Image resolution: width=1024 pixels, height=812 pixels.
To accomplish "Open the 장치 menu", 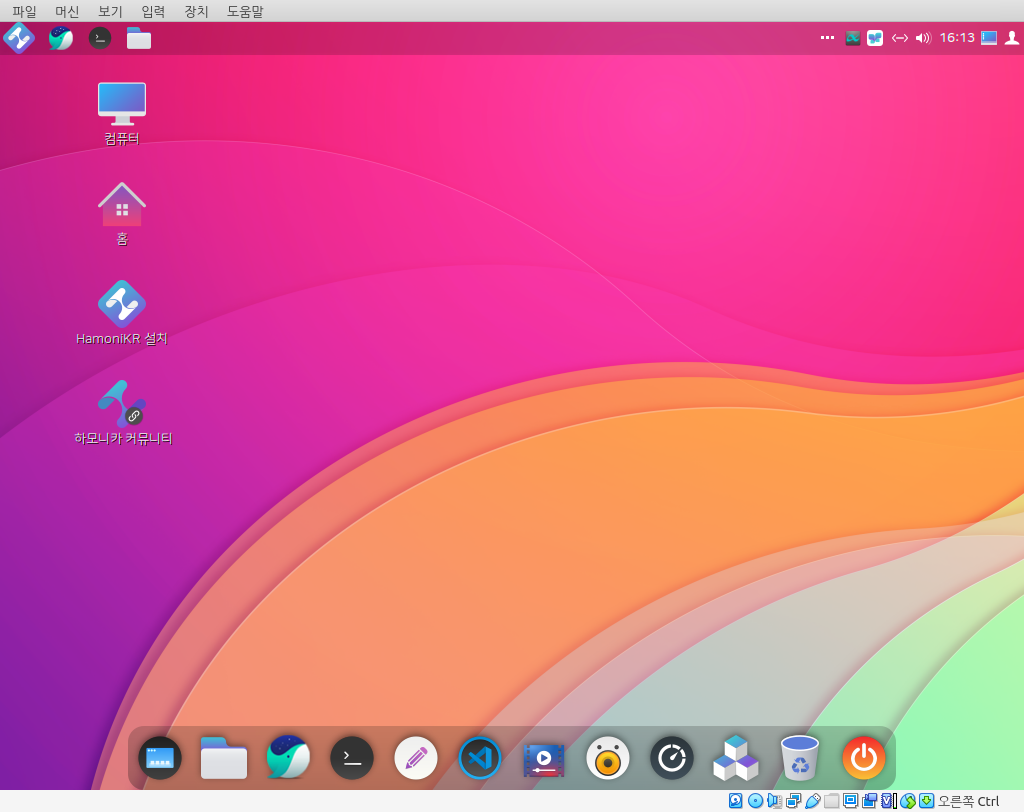I will (196, 11).
